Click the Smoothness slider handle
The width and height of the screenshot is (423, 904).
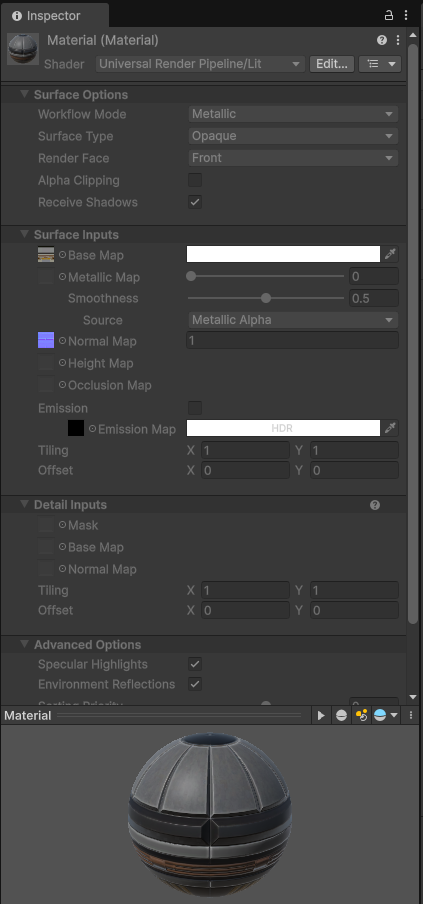point(266,298)
